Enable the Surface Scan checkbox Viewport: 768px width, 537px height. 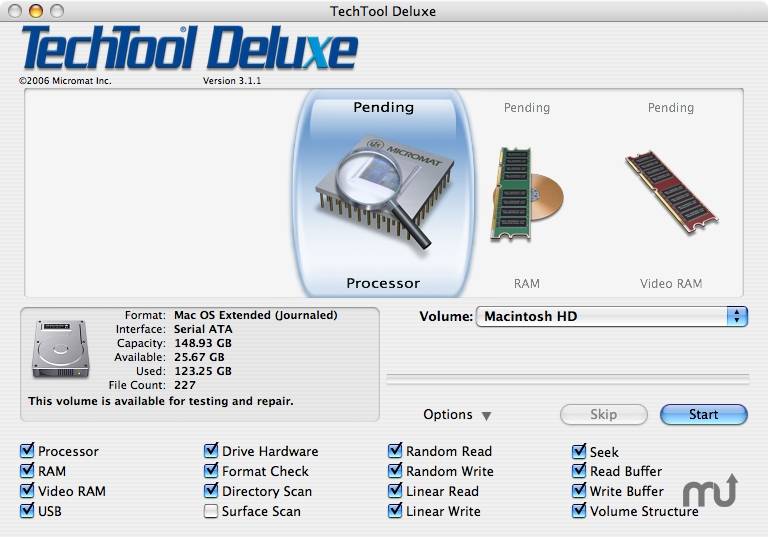point(211,511)
